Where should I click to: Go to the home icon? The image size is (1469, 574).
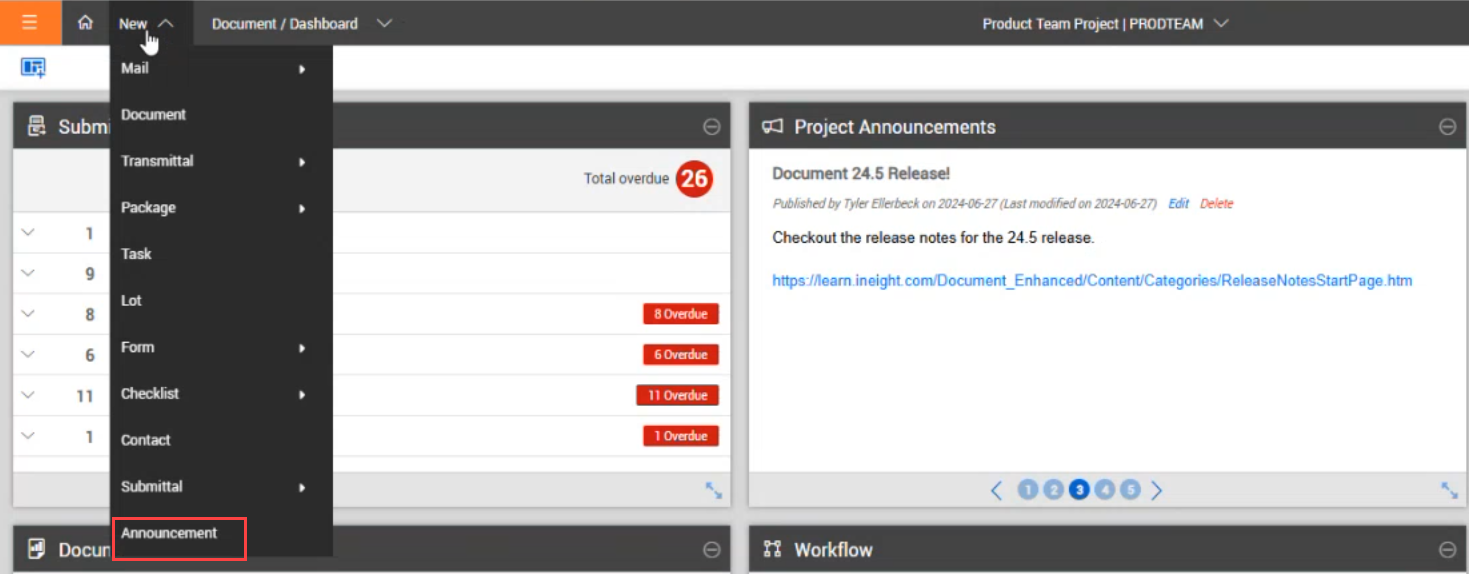[85, 23]
